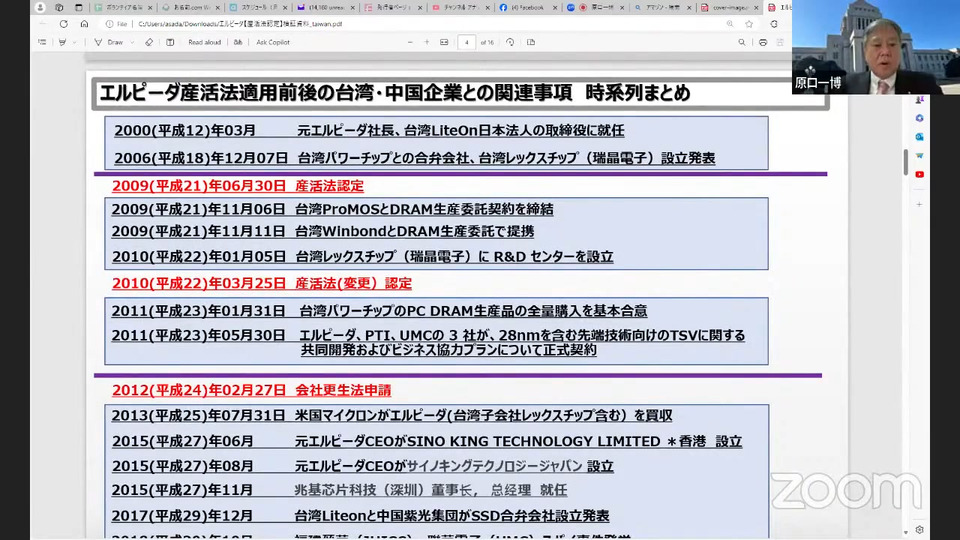Click the scrollbar down arrow
This screenshot has width=960, height=540.
906,533
